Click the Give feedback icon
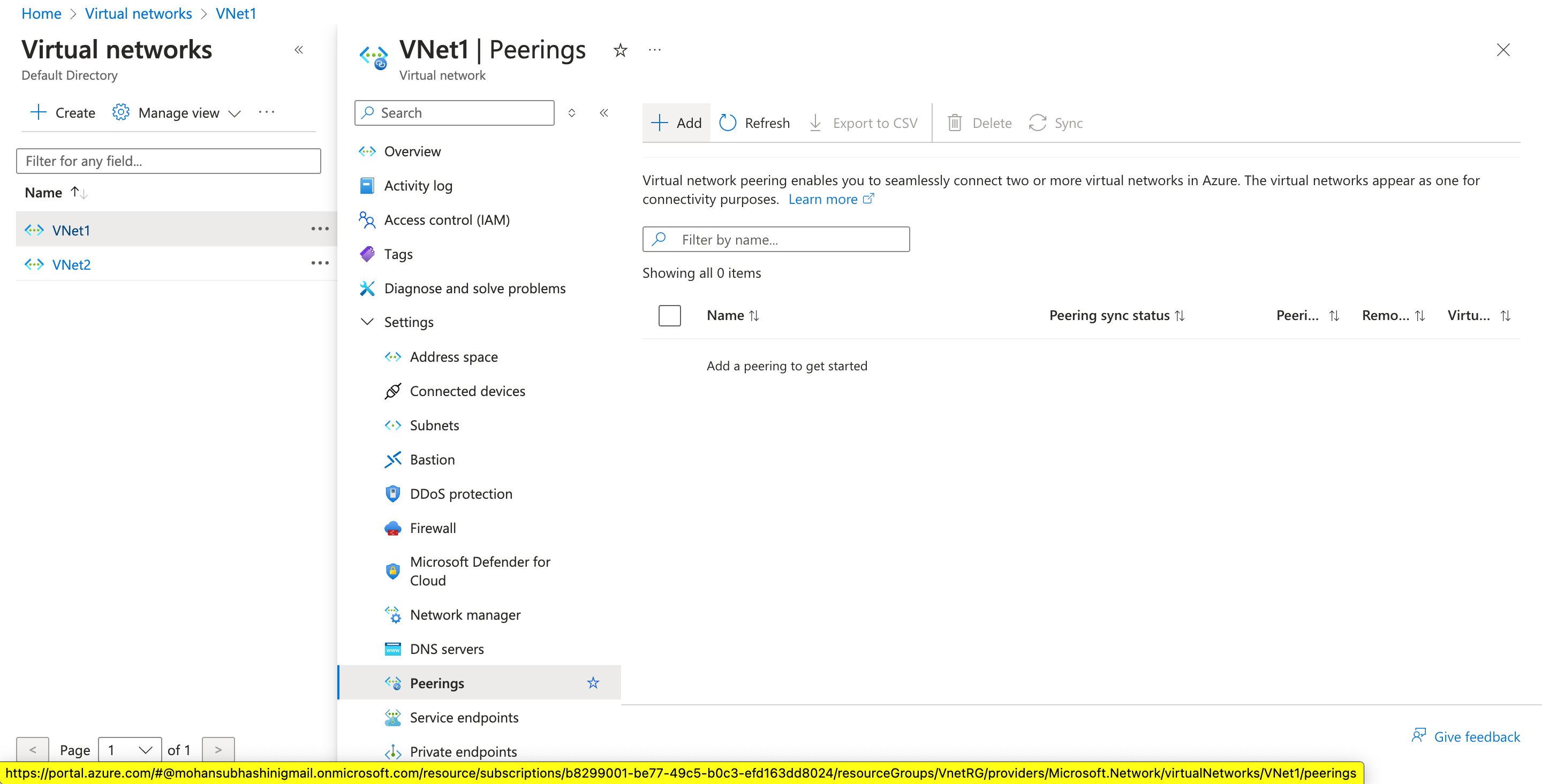This screenshot has height=784, width=1542. (x=1419, y=735)
